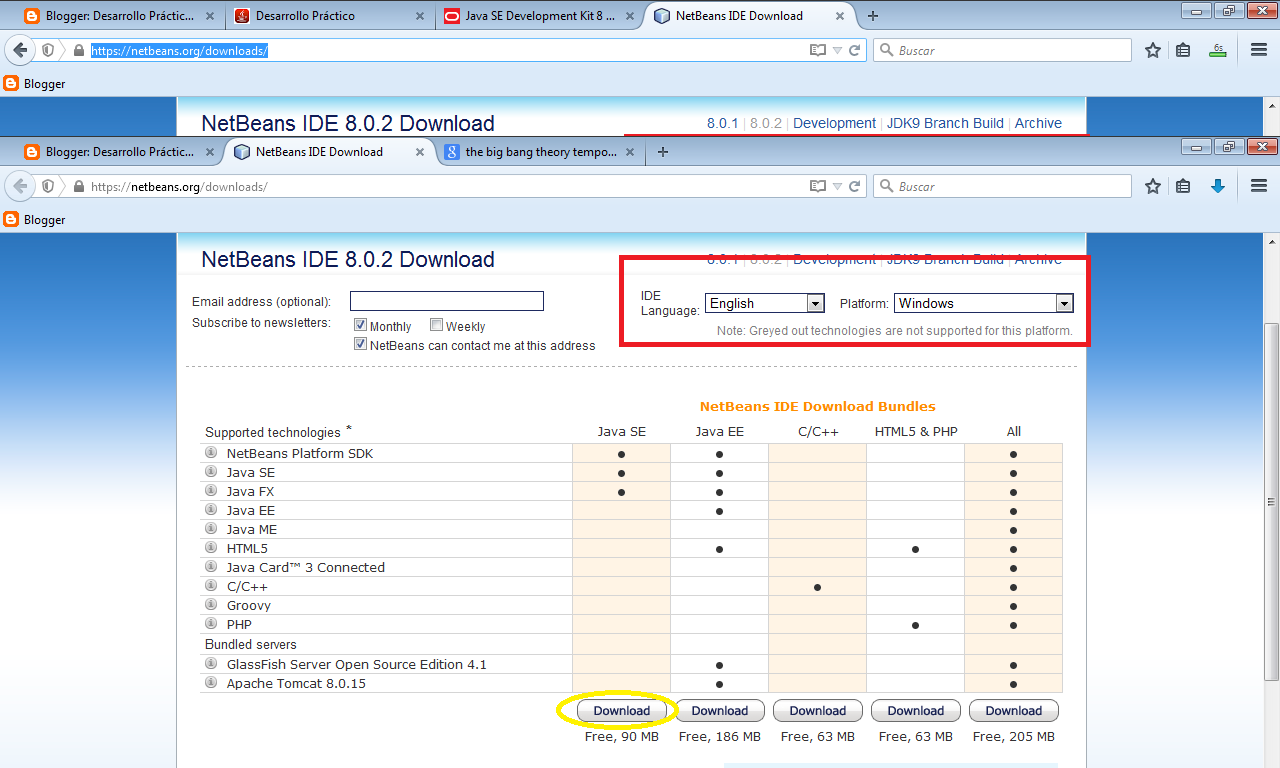
Task: Switch to the Java SE Development Kit tab
Action: [535, 16]
